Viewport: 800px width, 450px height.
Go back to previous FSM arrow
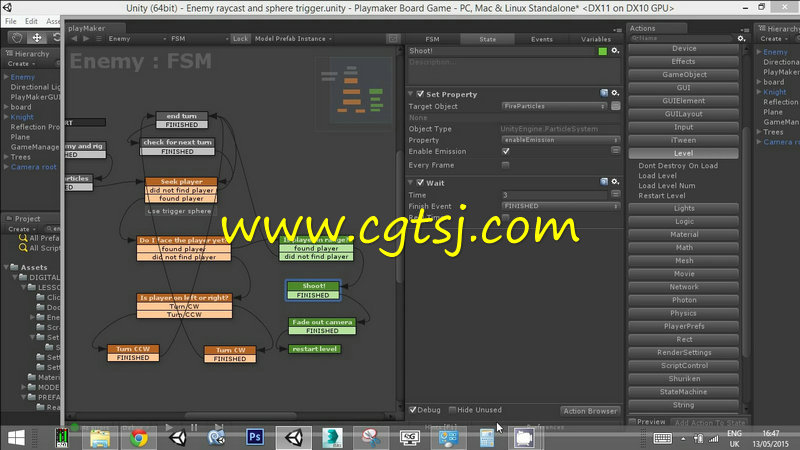pyautogui.click(x=74, y=39)
